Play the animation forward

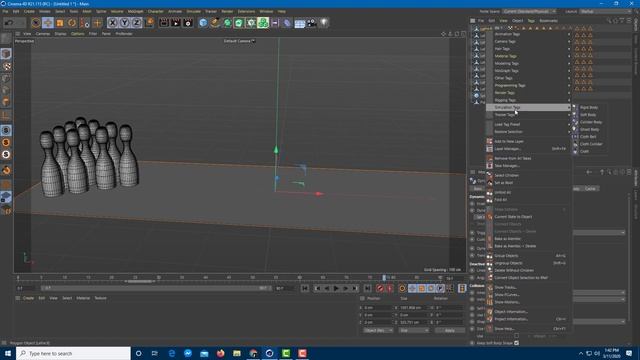point(336,289)
